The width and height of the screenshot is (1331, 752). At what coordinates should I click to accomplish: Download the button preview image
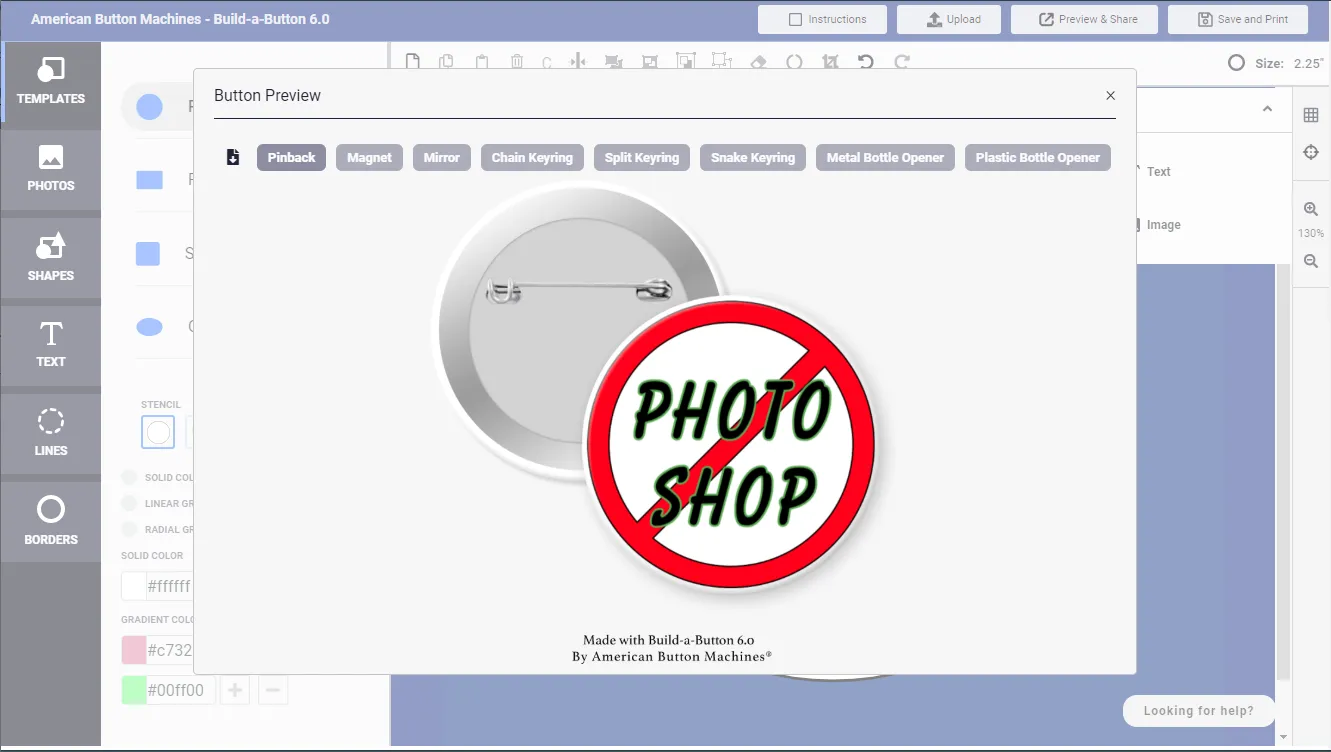click(233, 157)
